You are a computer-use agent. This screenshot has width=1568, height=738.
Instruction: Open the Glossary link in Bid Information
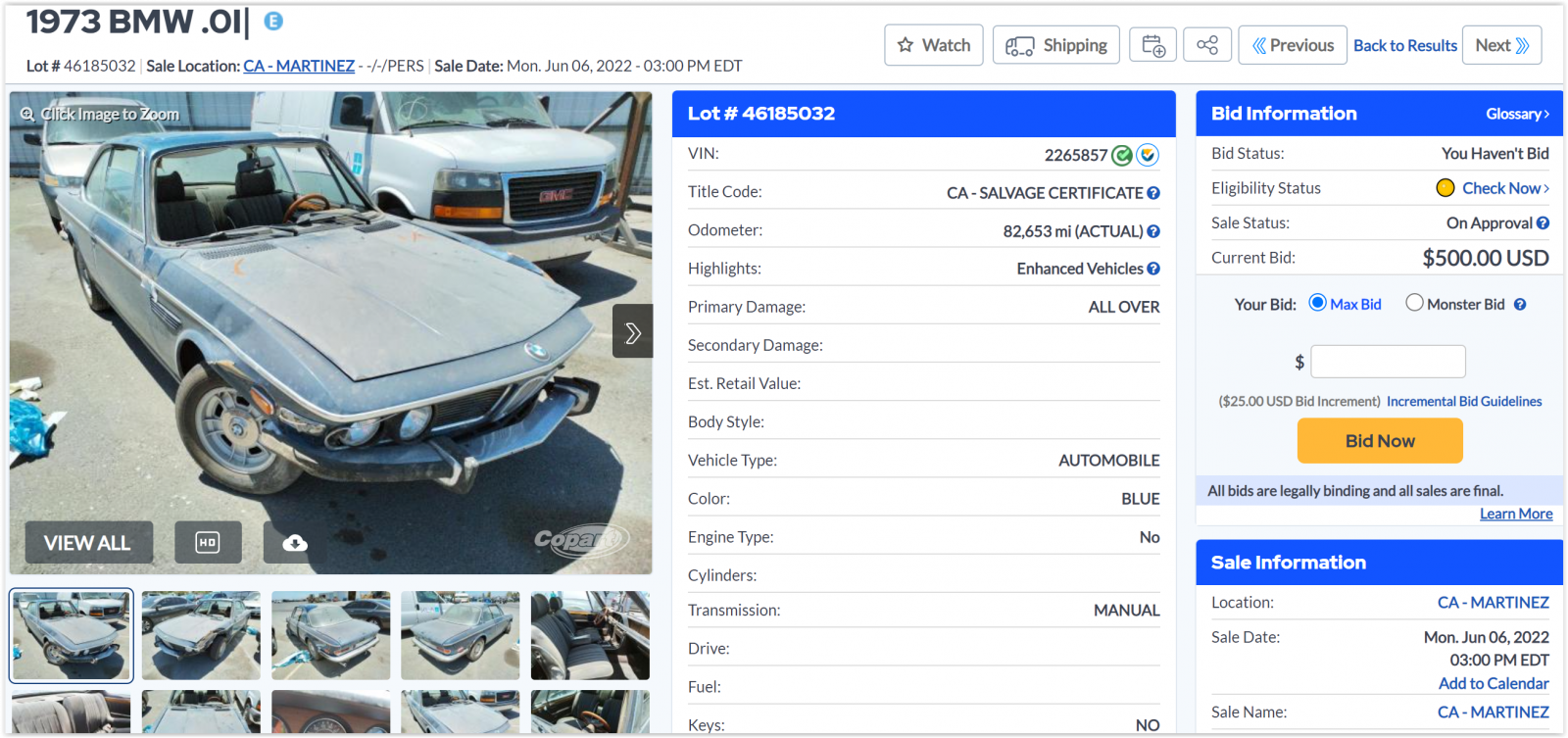(x=1517, y=114)
